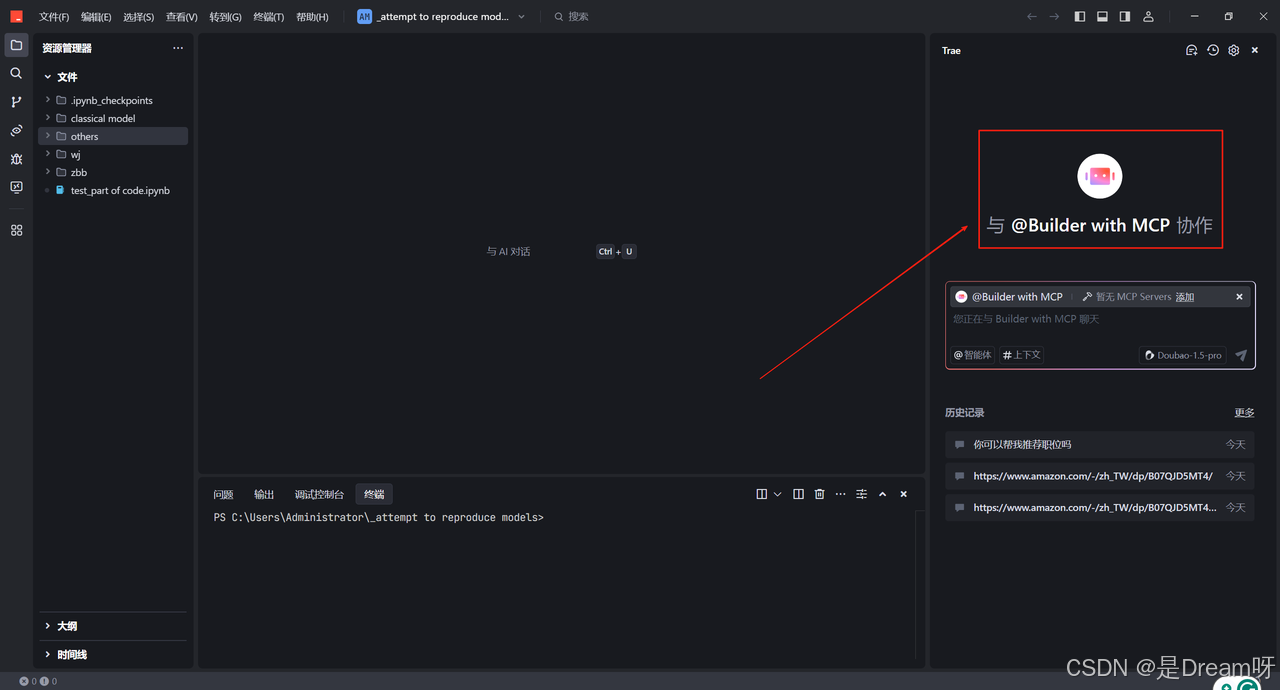Open the Doubao-1.5-pro model selector

(x=1183, y=355)
